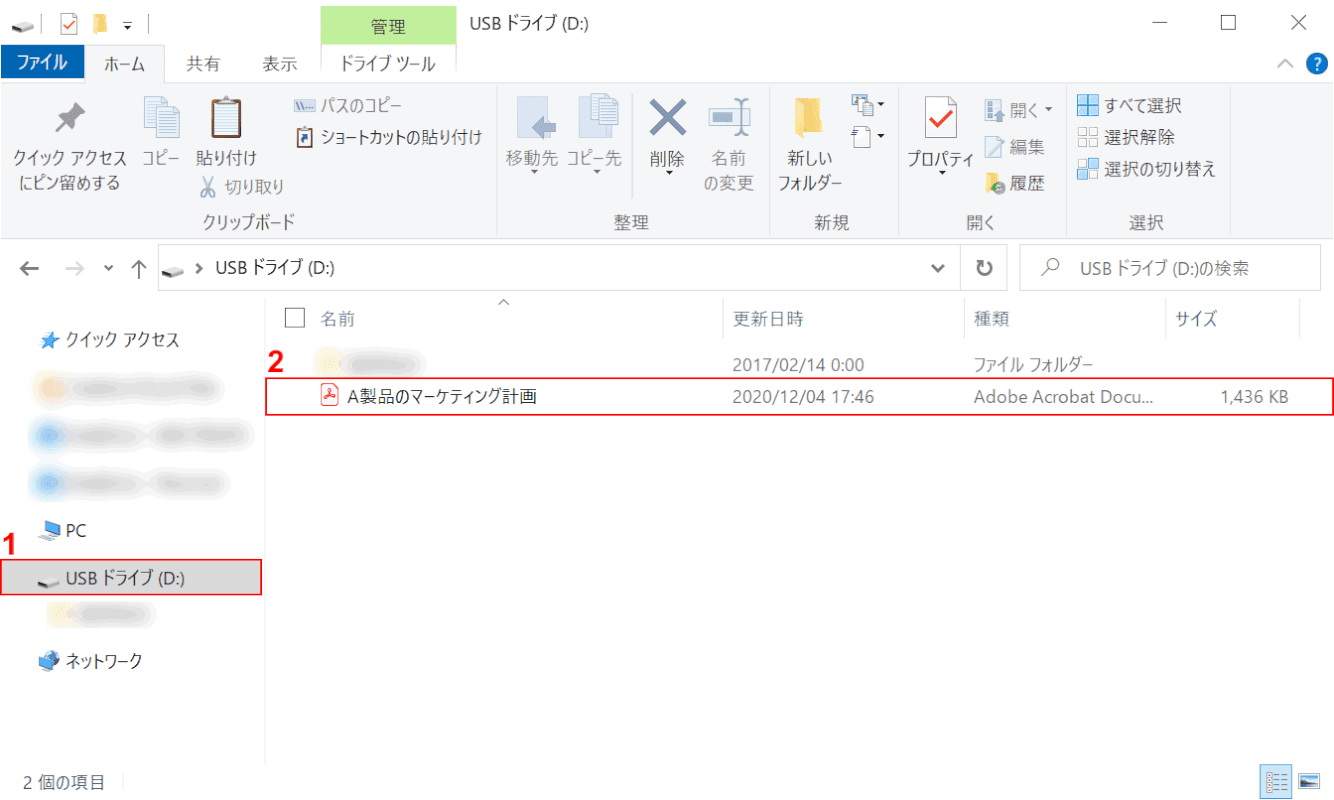Image resolution: width=1334 pixels, height=800 pixels.
Task: Open the recent locations dropdown
Action: pos(108,268)
